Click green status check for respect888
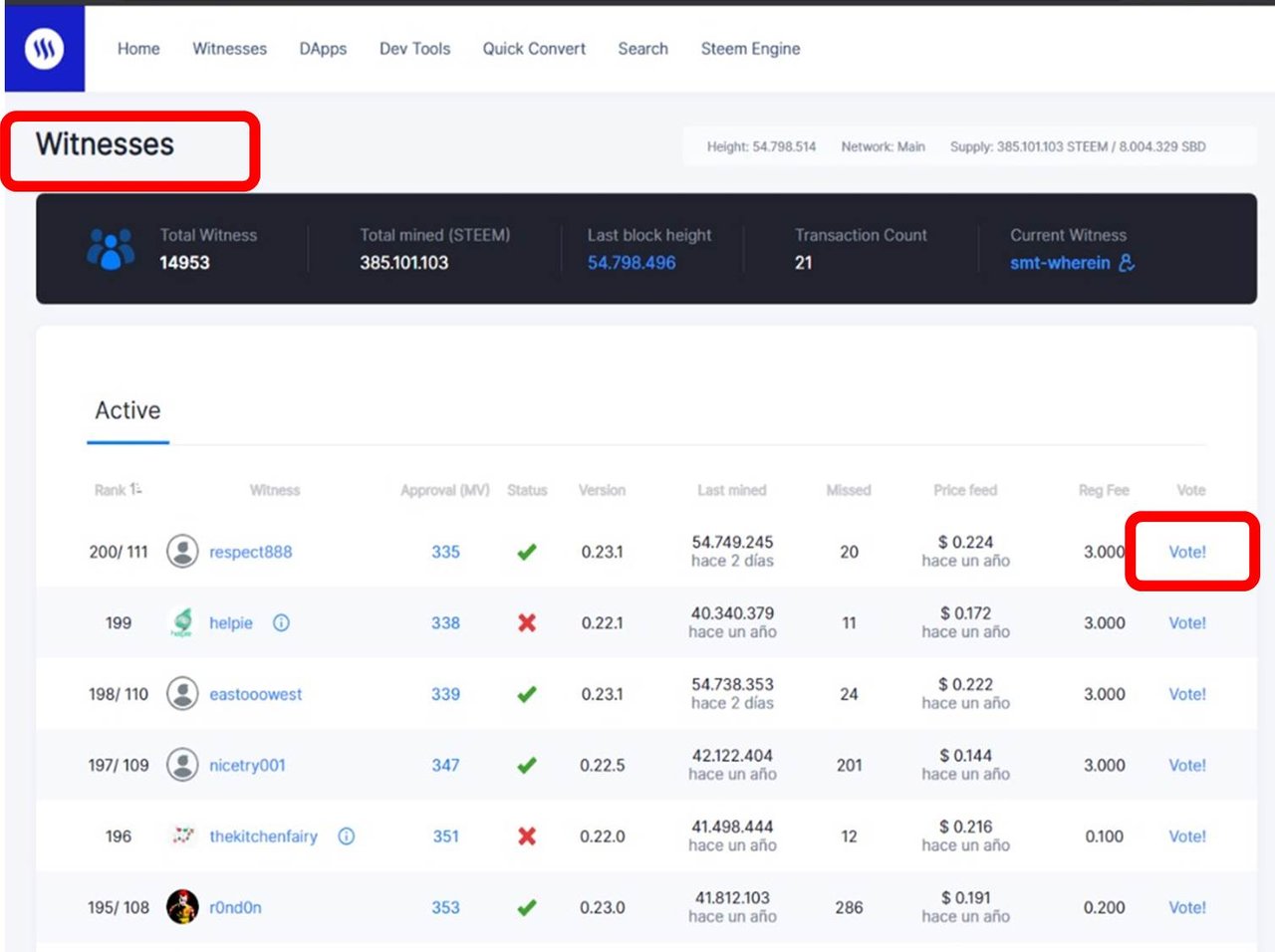This screenshot has width=1275, height=952. (x=527, y=552)
